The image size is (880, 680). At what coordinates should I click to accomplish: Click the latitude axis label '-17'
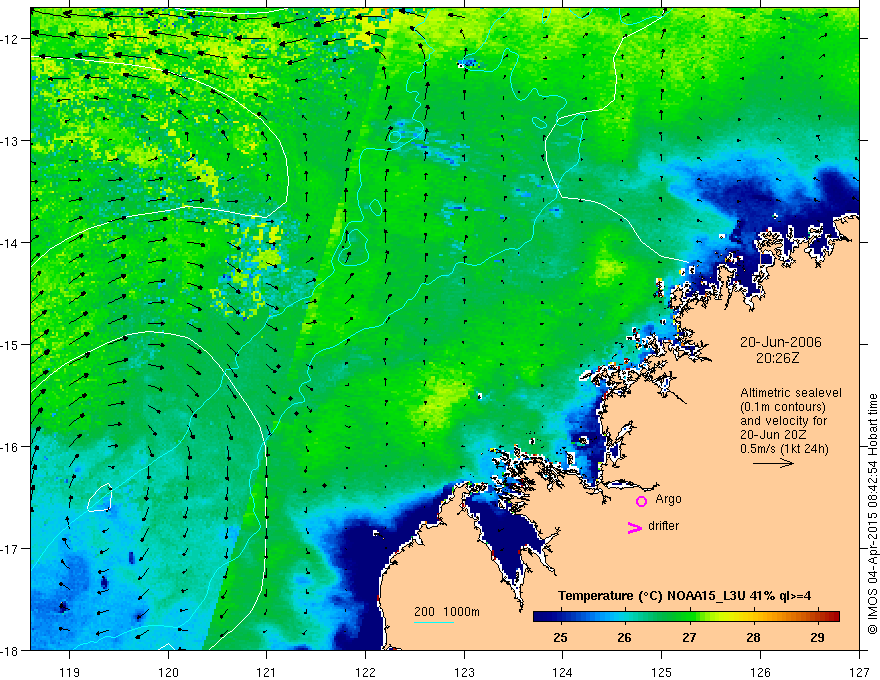pos(11,549)
